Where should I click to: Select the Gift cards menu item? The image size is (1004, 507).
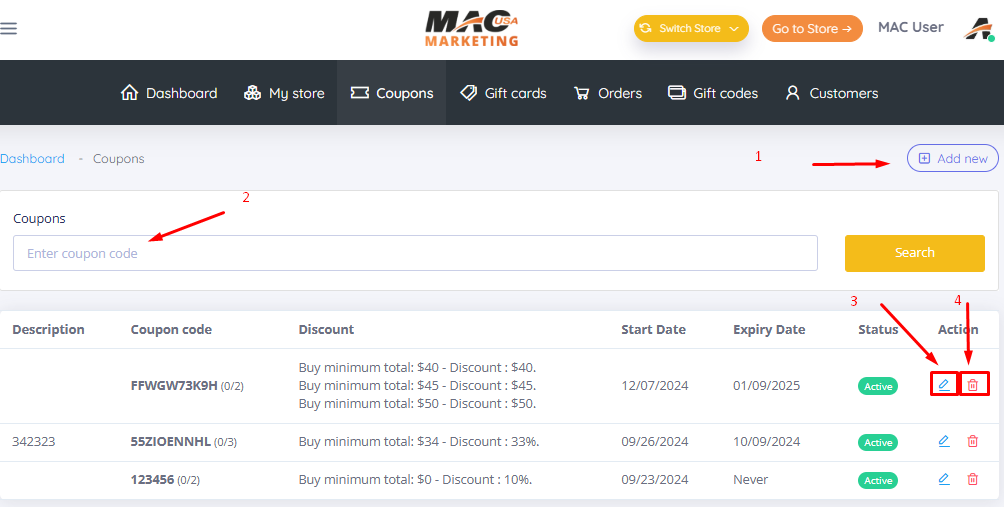coord(503,93)
